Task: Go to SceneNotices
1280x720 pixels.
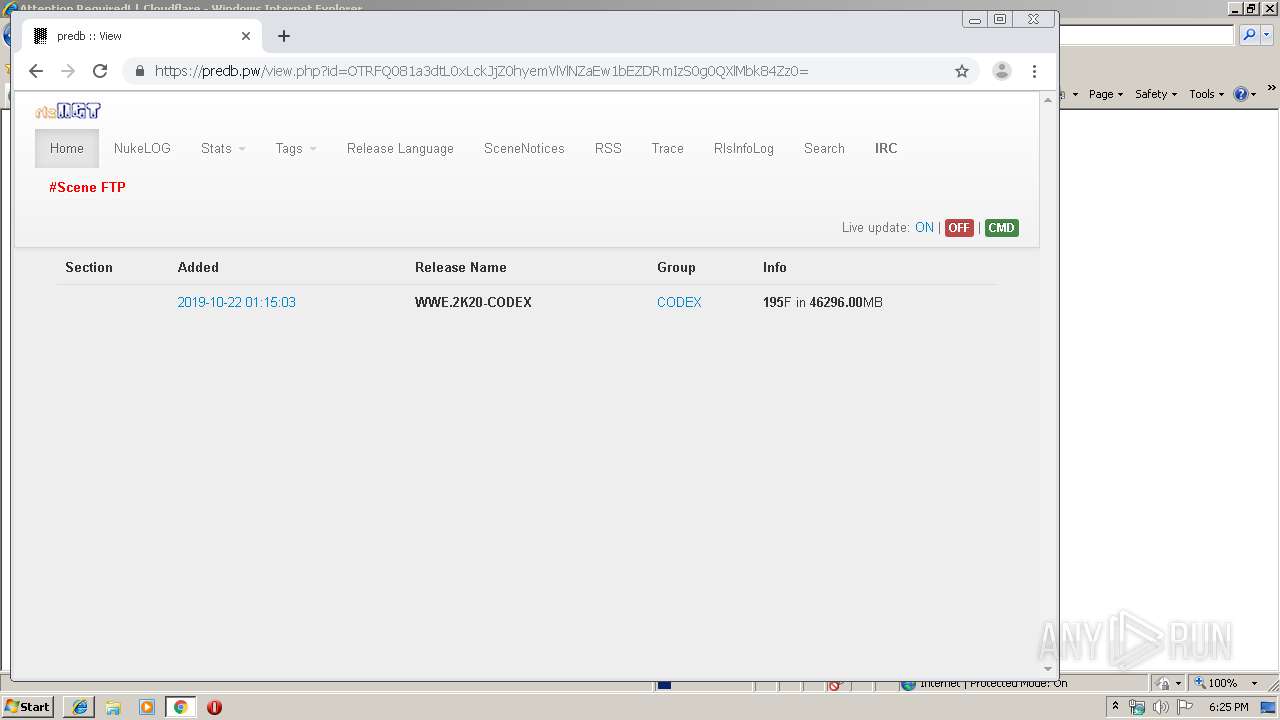Action: tap(524, 148)
